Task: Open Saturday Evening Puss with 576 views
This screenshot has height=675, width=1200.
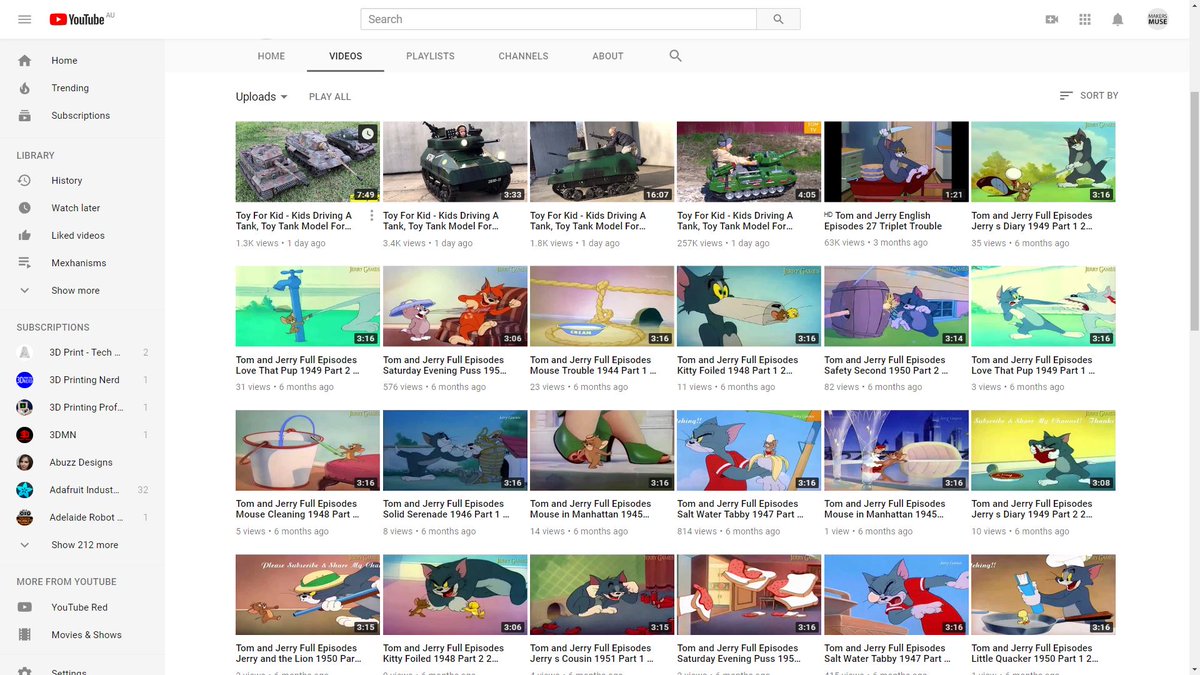Action: [x=444, y=365]
